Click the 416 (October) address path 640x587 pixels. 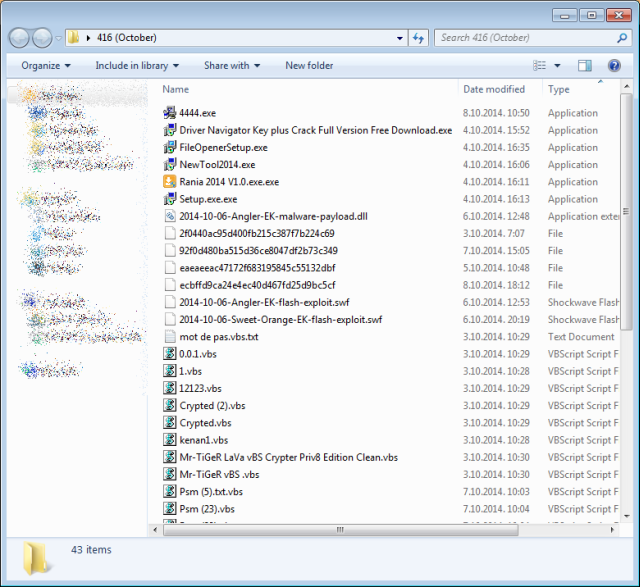pyautogui.click(x=127, y=38)
